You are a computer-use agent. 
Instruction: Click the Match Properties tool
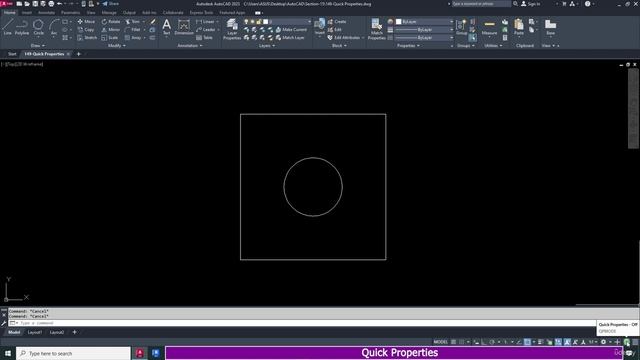pos(376,29)
